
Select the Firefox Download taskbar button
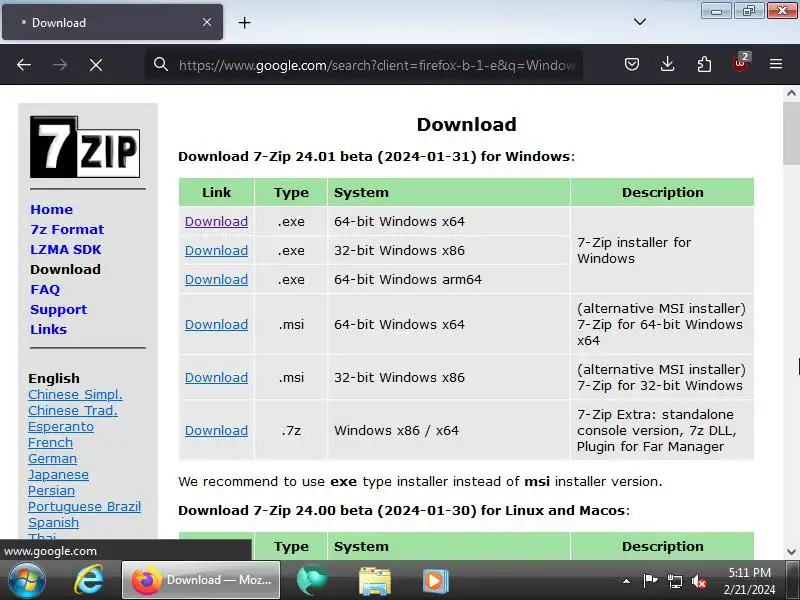pyautogui.click(x=201, y=580)
